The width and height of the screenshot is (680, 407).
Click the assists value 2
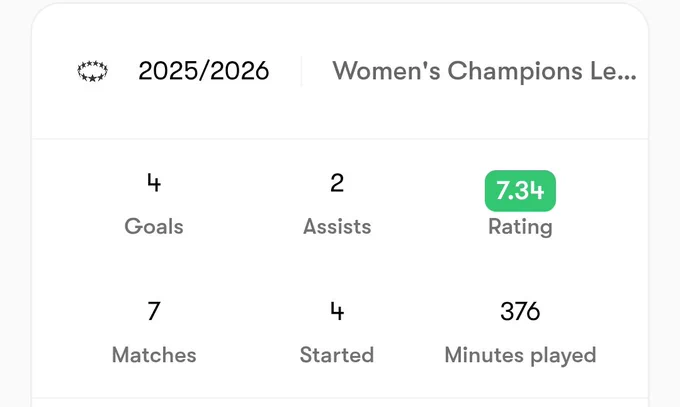337,183
